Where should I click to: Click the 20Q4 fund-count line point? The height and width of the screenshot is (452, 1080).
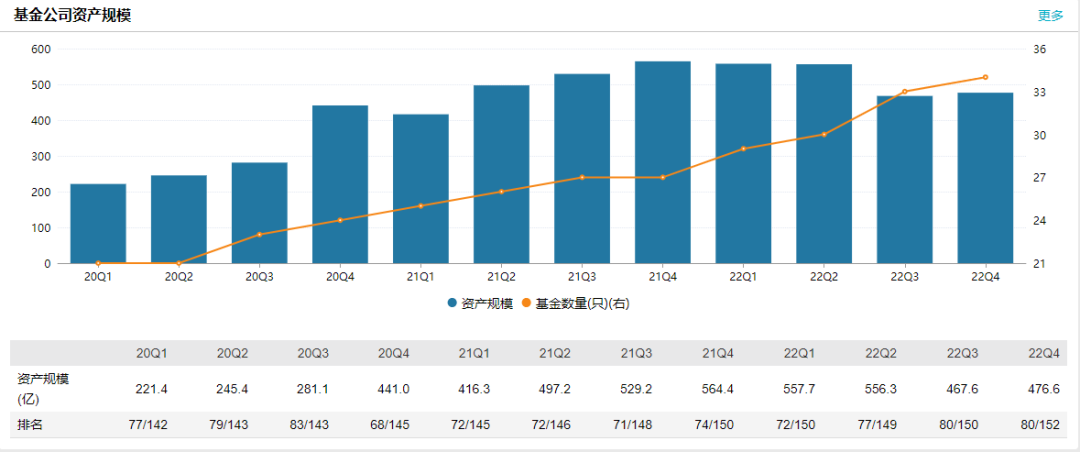click(340, 220)
